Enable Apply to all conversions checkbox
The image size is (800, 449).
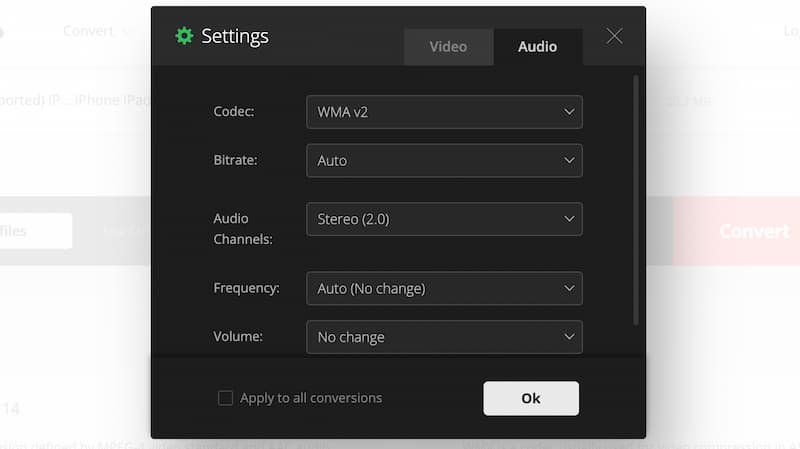(225, 398)
